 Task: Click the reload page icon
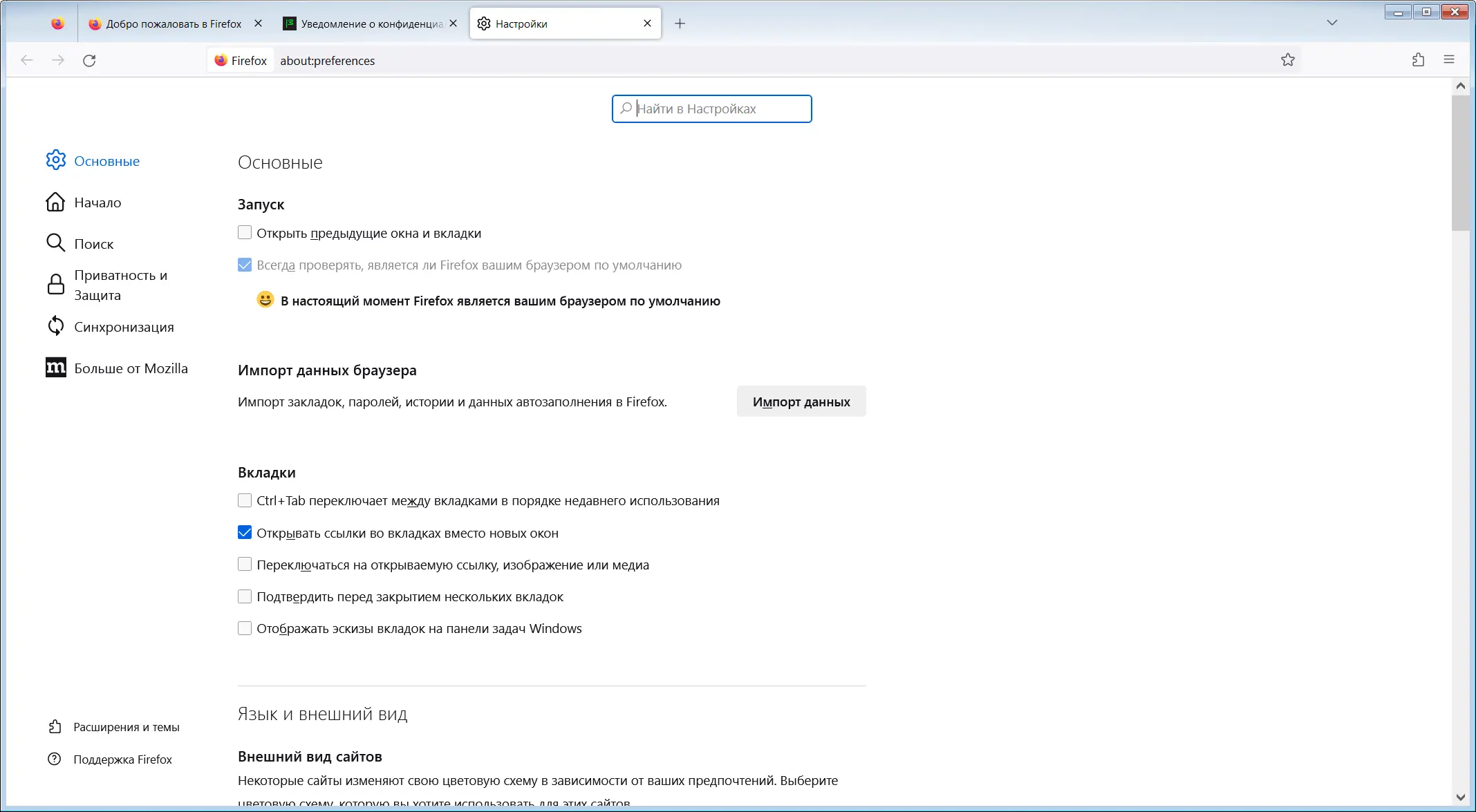(x=89, y=61)
